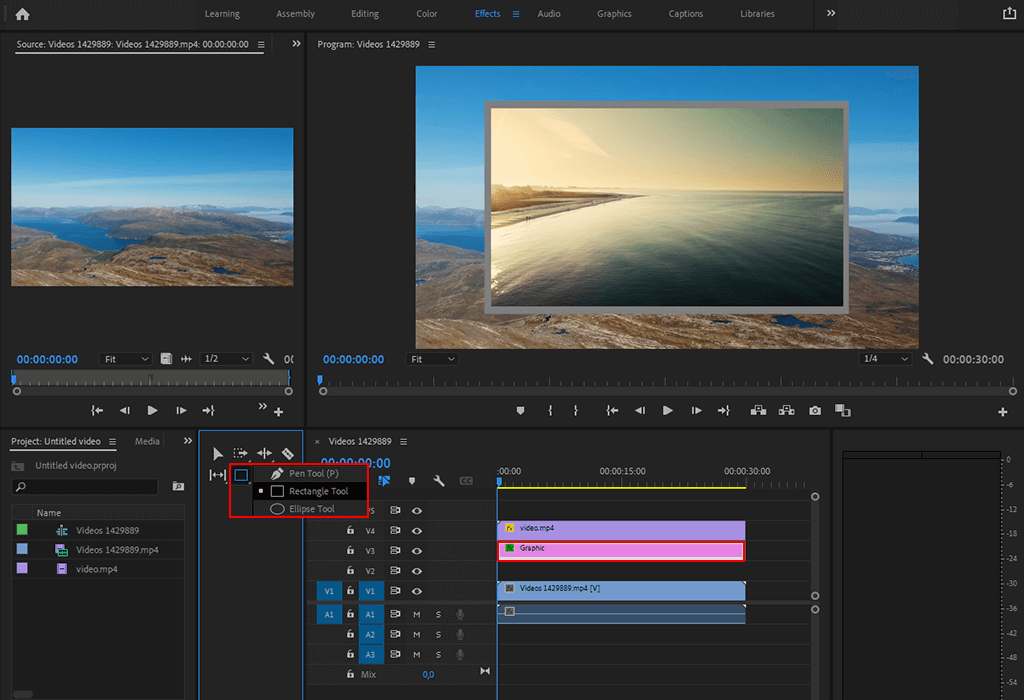Click the project panel search field
Viewport: 1024px width, 700px height.
tap(86, 486)
